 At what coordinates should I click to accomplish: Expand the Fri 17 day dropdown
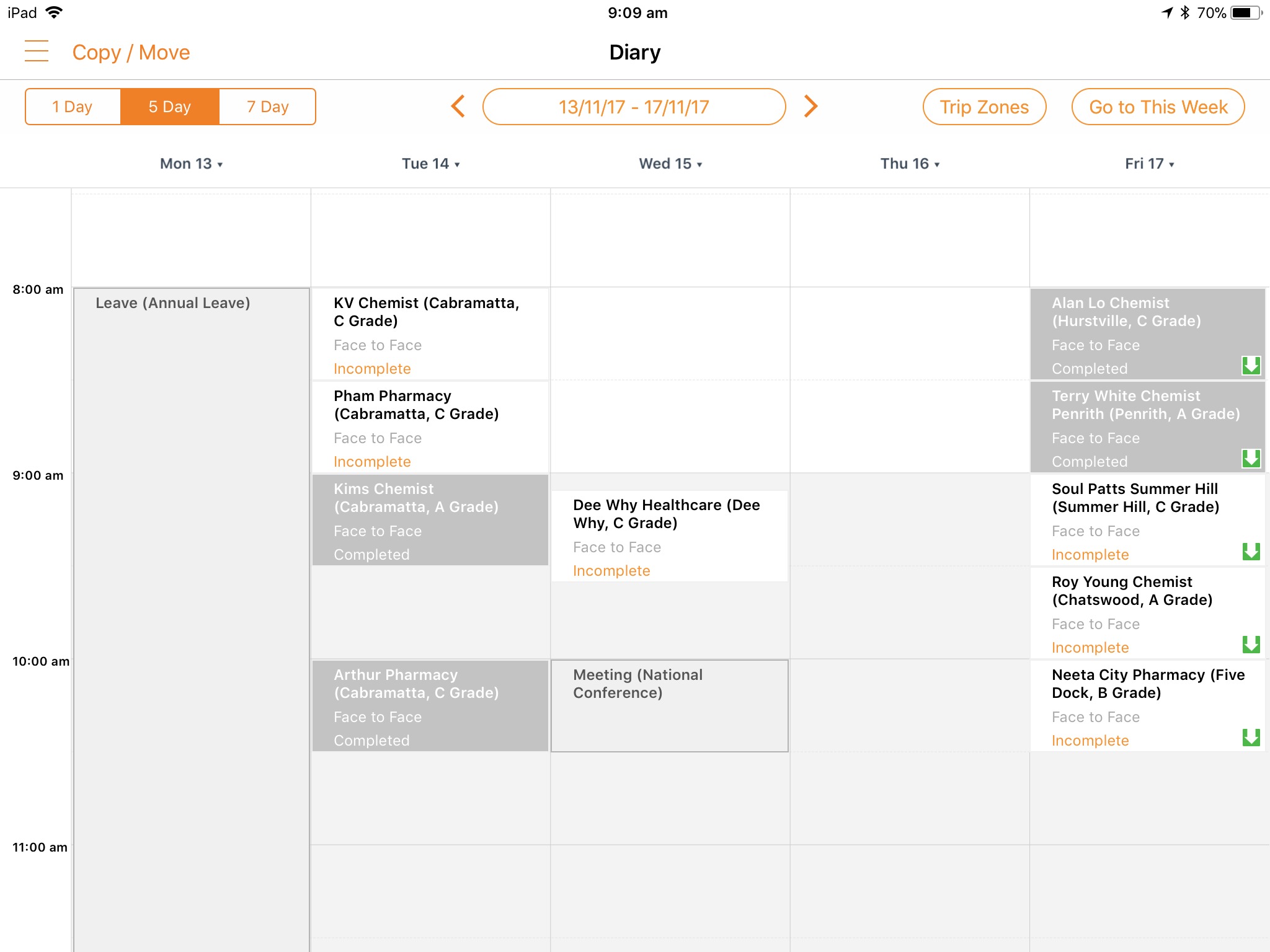(x=1150, y=164)
